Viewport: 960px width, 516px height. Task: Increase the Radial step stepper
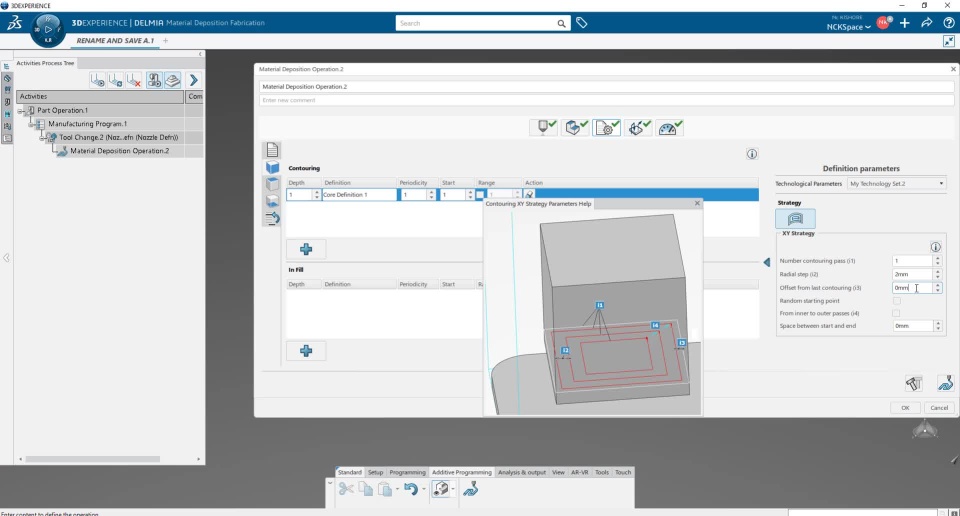[x=937, y=272]
